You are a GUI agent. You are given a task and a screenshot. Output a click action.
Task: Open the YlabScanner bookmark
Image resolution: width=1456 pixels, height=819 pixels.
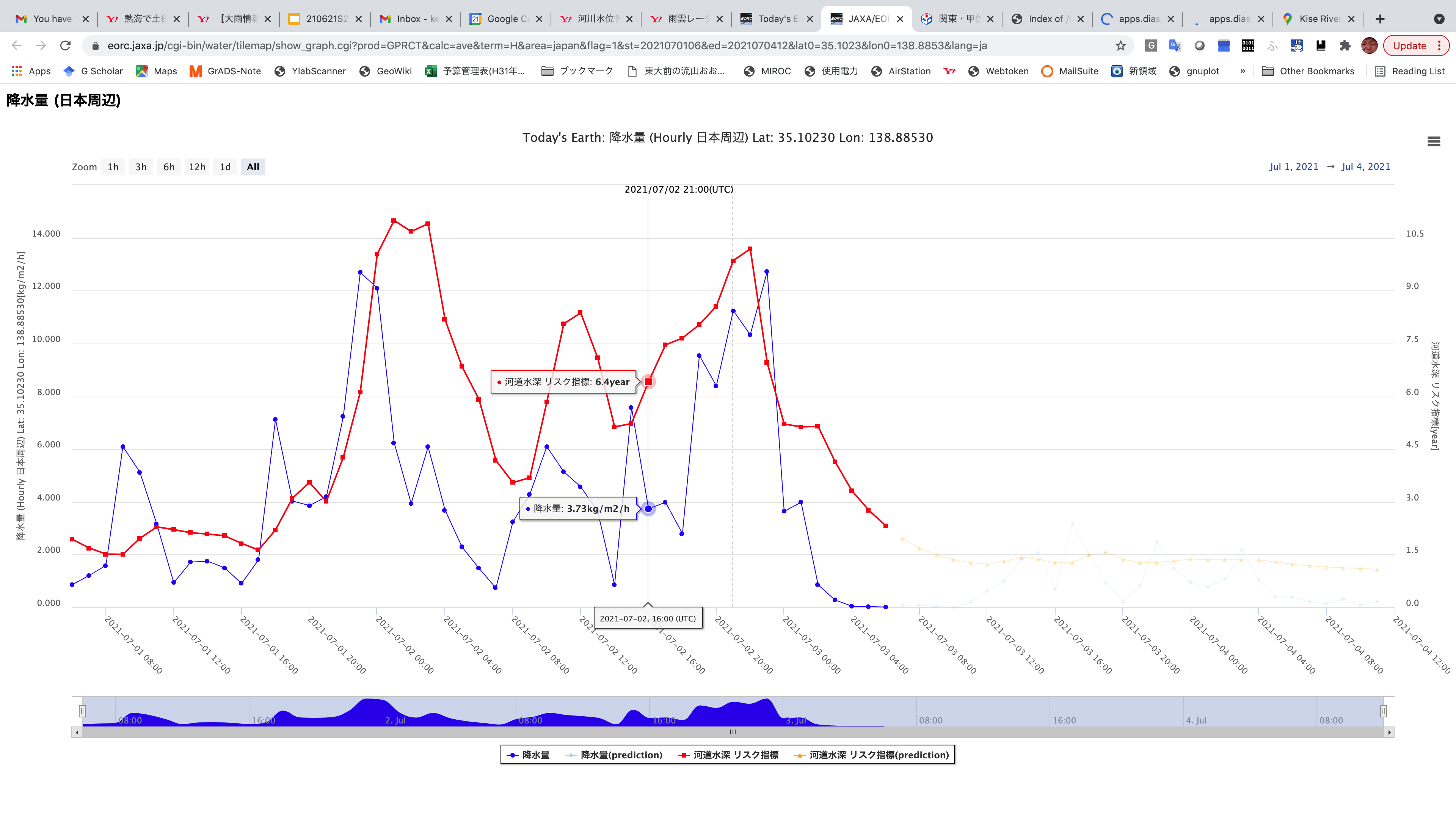(310, 71)
